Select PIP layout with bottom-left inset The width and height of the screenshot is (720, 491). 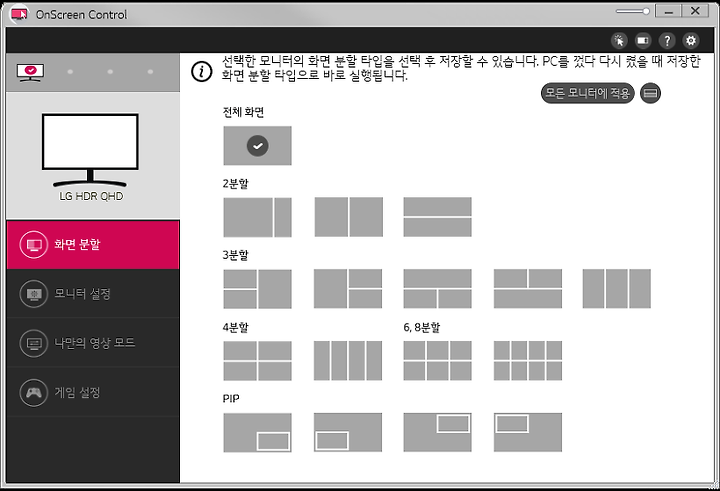click(348, 433)
